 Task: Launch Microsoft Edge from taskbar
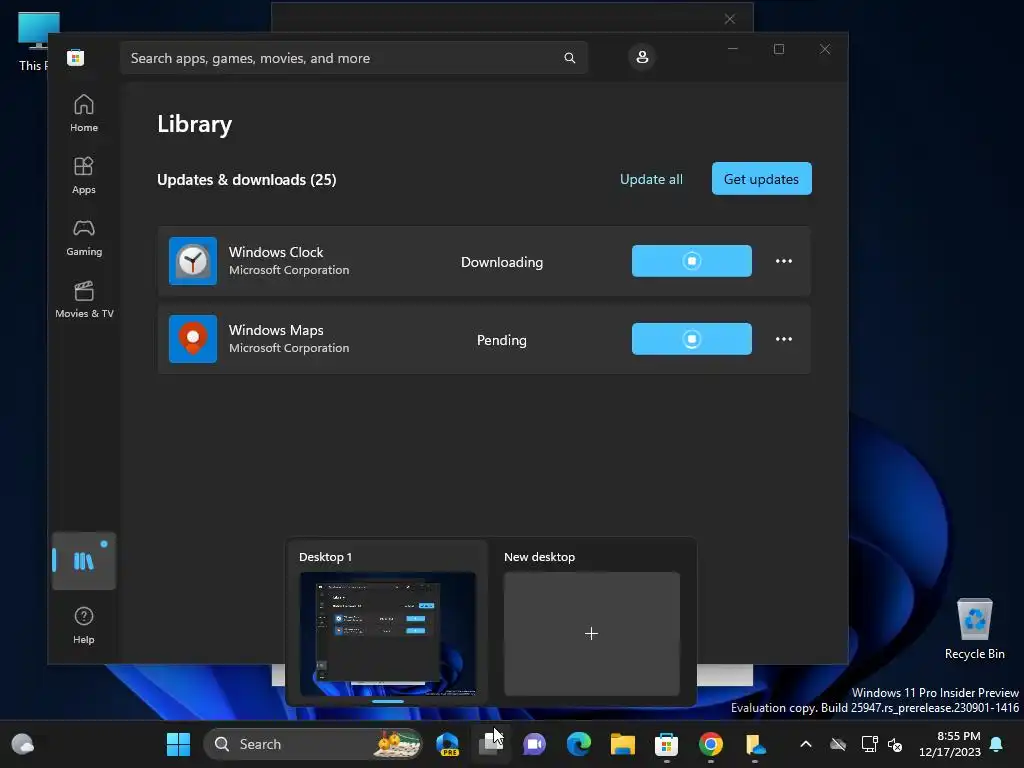click(579, 744)
